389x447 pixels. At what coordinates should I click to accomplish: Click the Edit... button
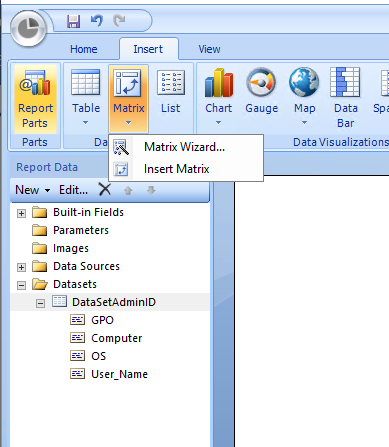[73, 190]
